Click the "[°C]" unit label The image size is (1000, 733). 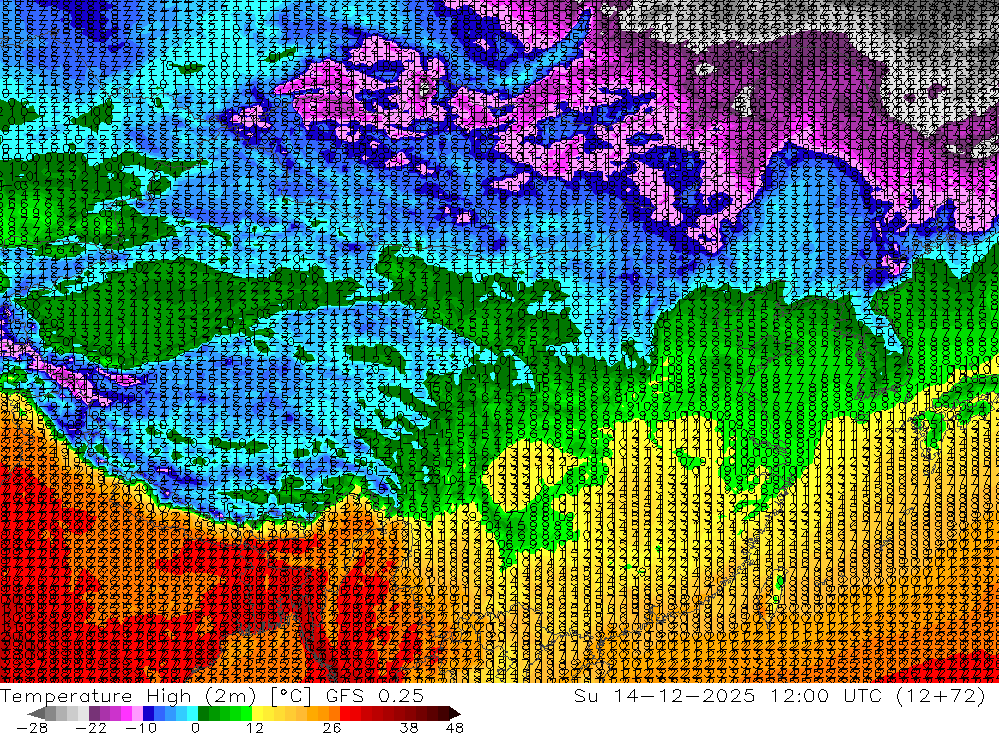[290, 696]
